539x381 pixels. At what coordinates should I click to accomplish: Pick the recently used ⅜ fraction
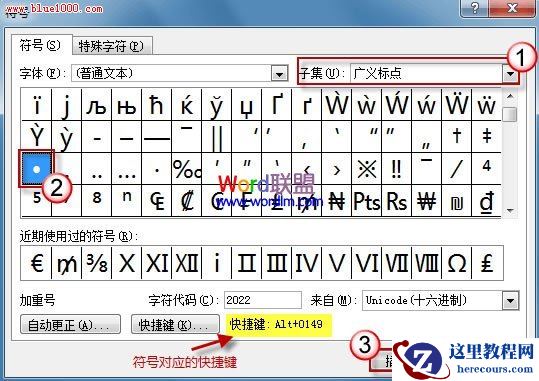96,263
